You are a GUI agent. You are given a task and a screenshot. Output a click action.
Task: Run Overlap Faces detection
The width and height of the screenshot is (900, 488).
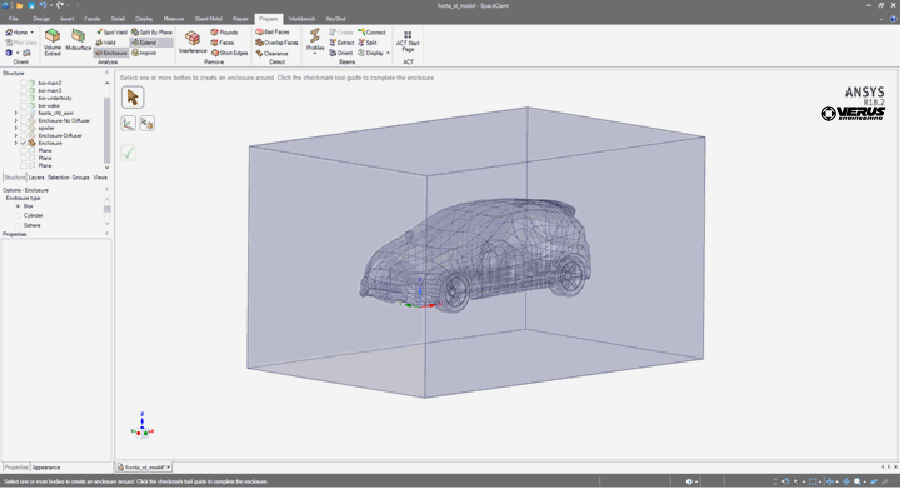coord(277,42)
